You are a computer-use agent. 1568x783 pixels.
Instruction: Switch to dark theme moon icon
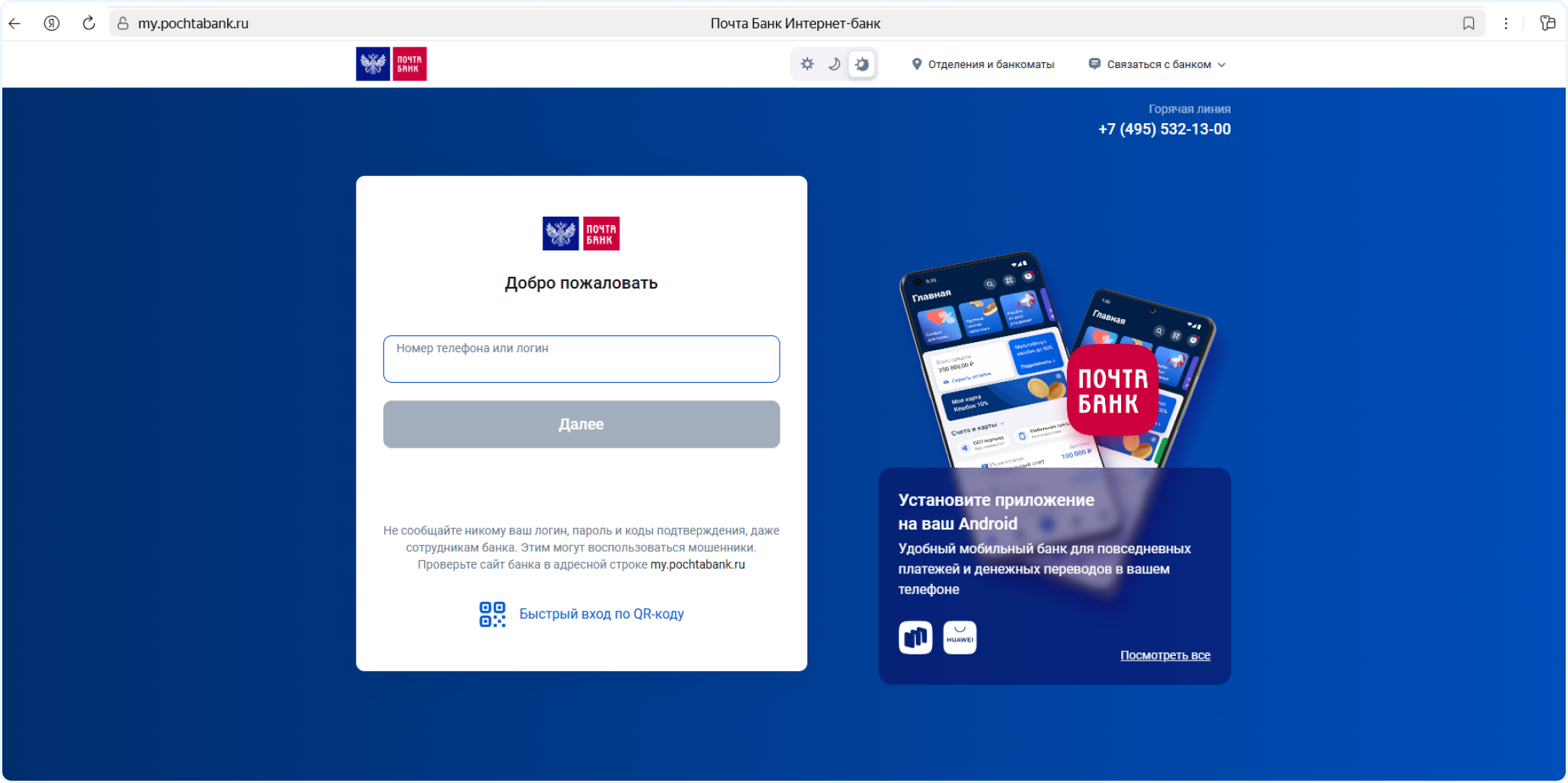point(834,64)
